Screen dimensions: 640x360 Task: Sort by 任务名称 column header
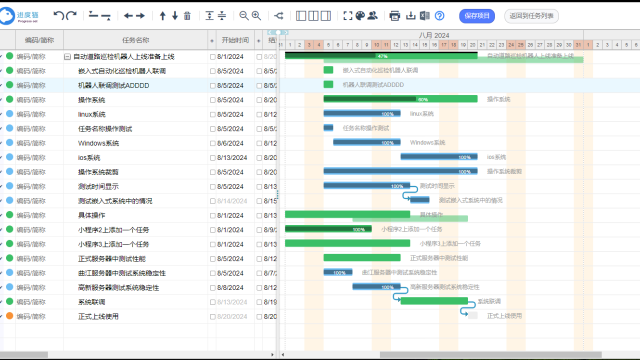(136, 40)
